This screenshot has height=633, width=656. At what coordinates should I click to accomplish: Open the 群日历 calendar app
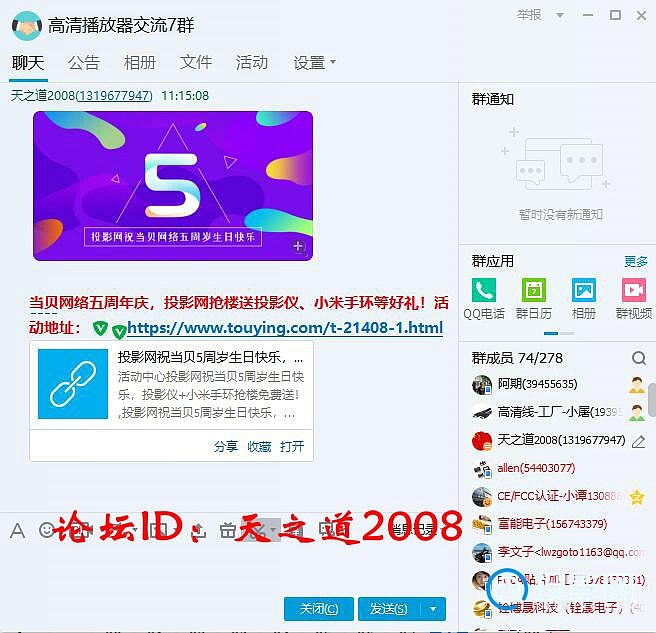click(x=534, y=290)
